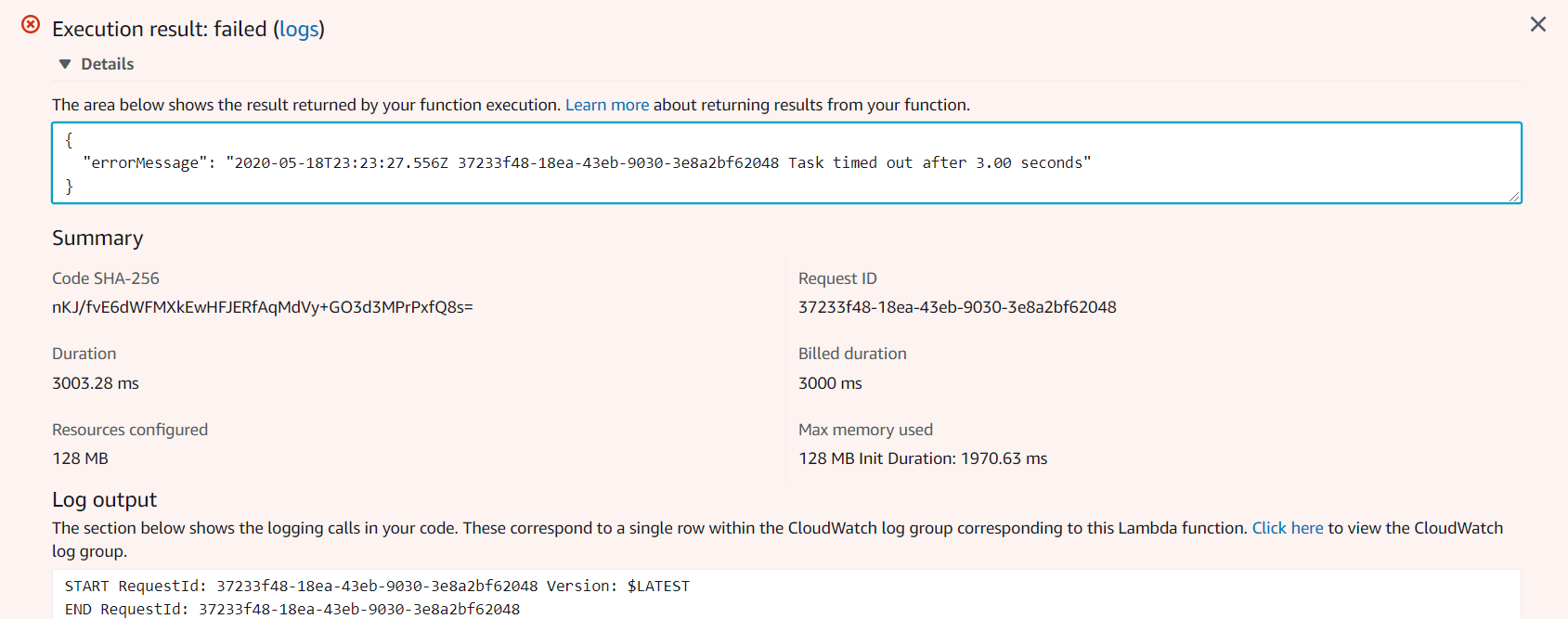1568x619 pixels.
Task: Click the Max memory used label
Action: coord(865,430)
